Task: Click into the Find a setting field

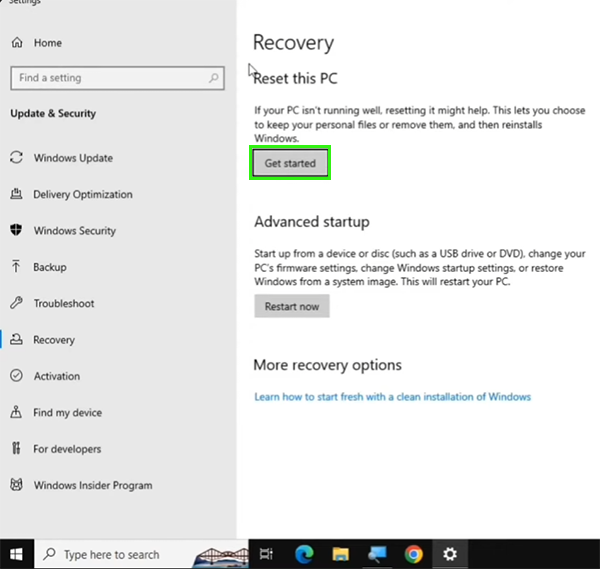Action: tap(117, 78)
